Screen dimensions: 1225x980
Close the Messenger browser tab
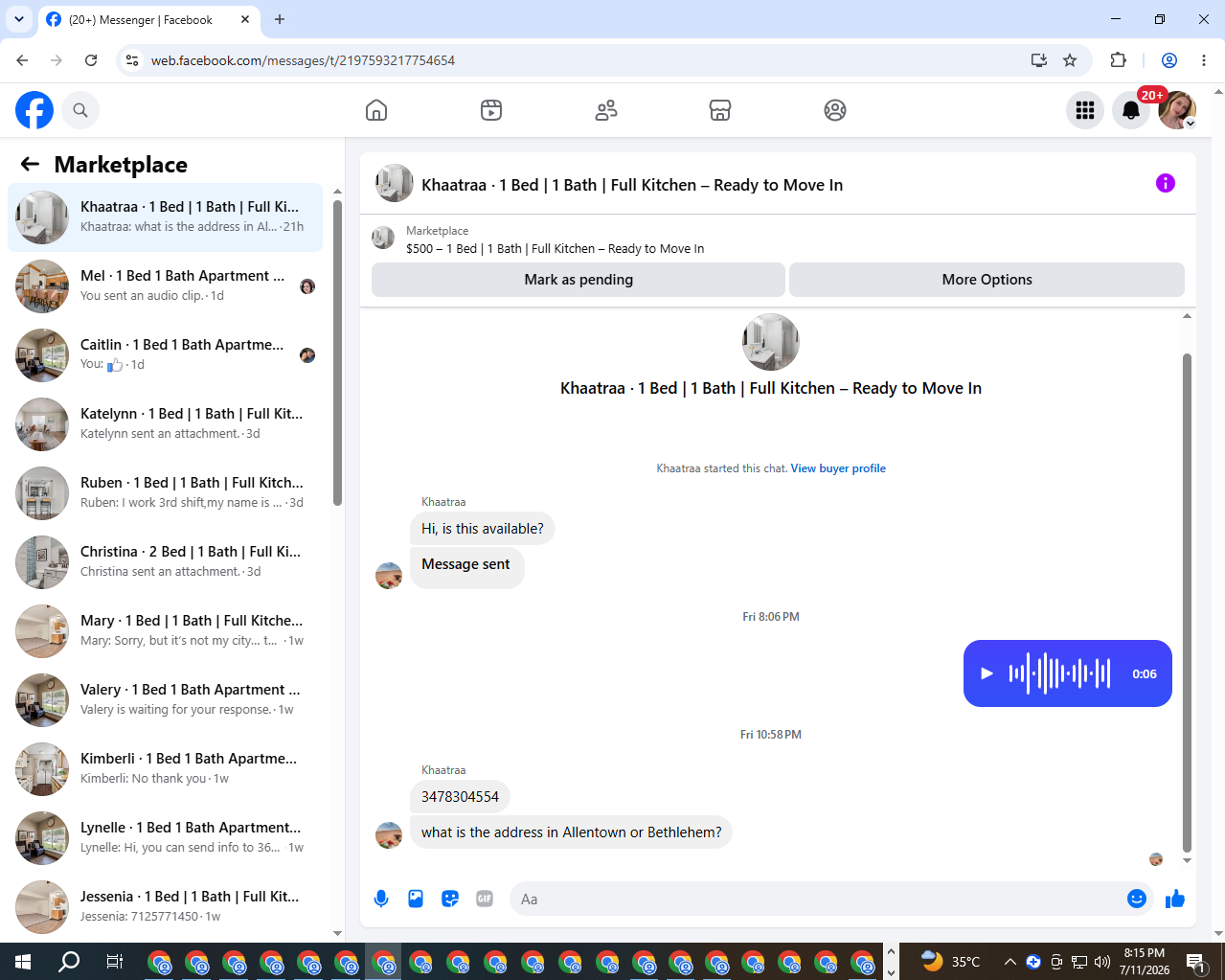click(245, 19)
